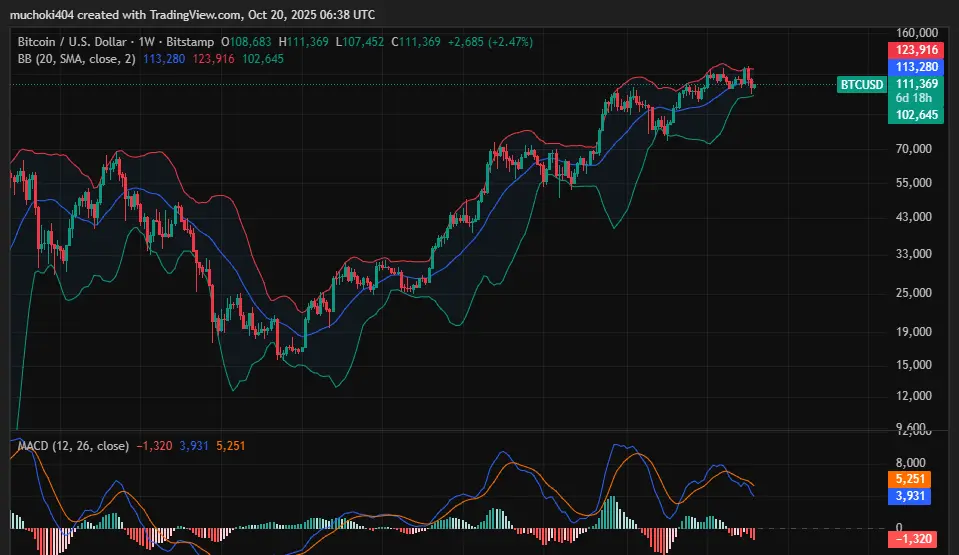This screenshot has height=555, width=959.
Task: Open the Bitcoin / U.S. Dollar symbol title
Action: [x=72, y=42]
